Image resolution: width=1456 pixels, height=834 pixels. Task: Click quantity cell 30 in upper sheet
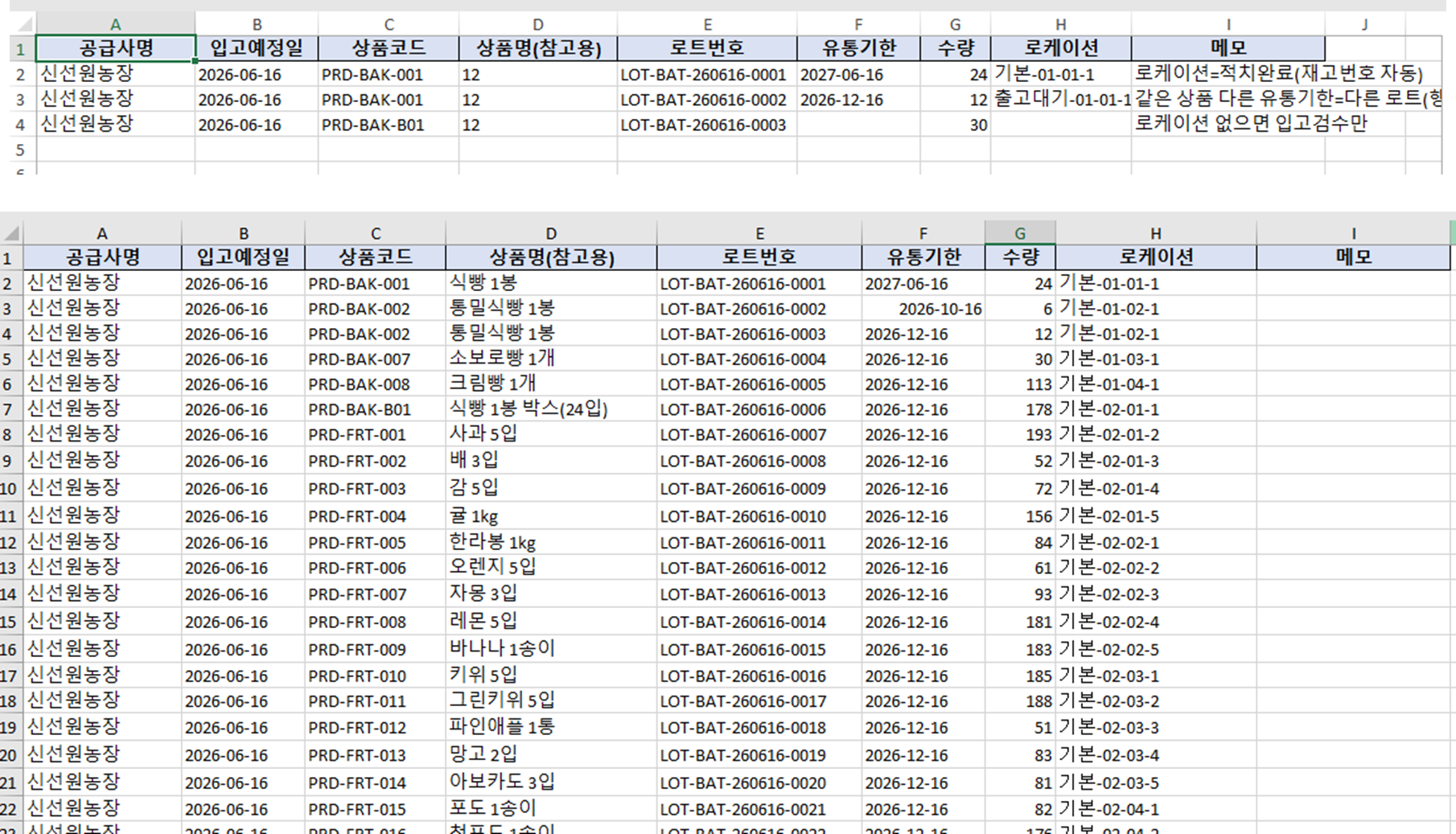(x=955, y=125)
